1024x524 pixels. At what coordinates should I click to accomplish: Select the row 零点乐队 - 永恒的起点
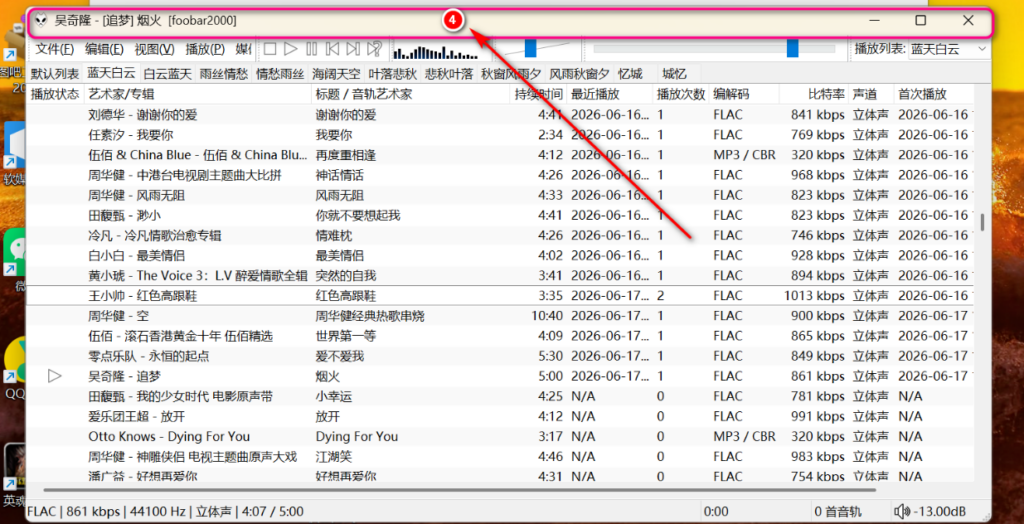501,356
